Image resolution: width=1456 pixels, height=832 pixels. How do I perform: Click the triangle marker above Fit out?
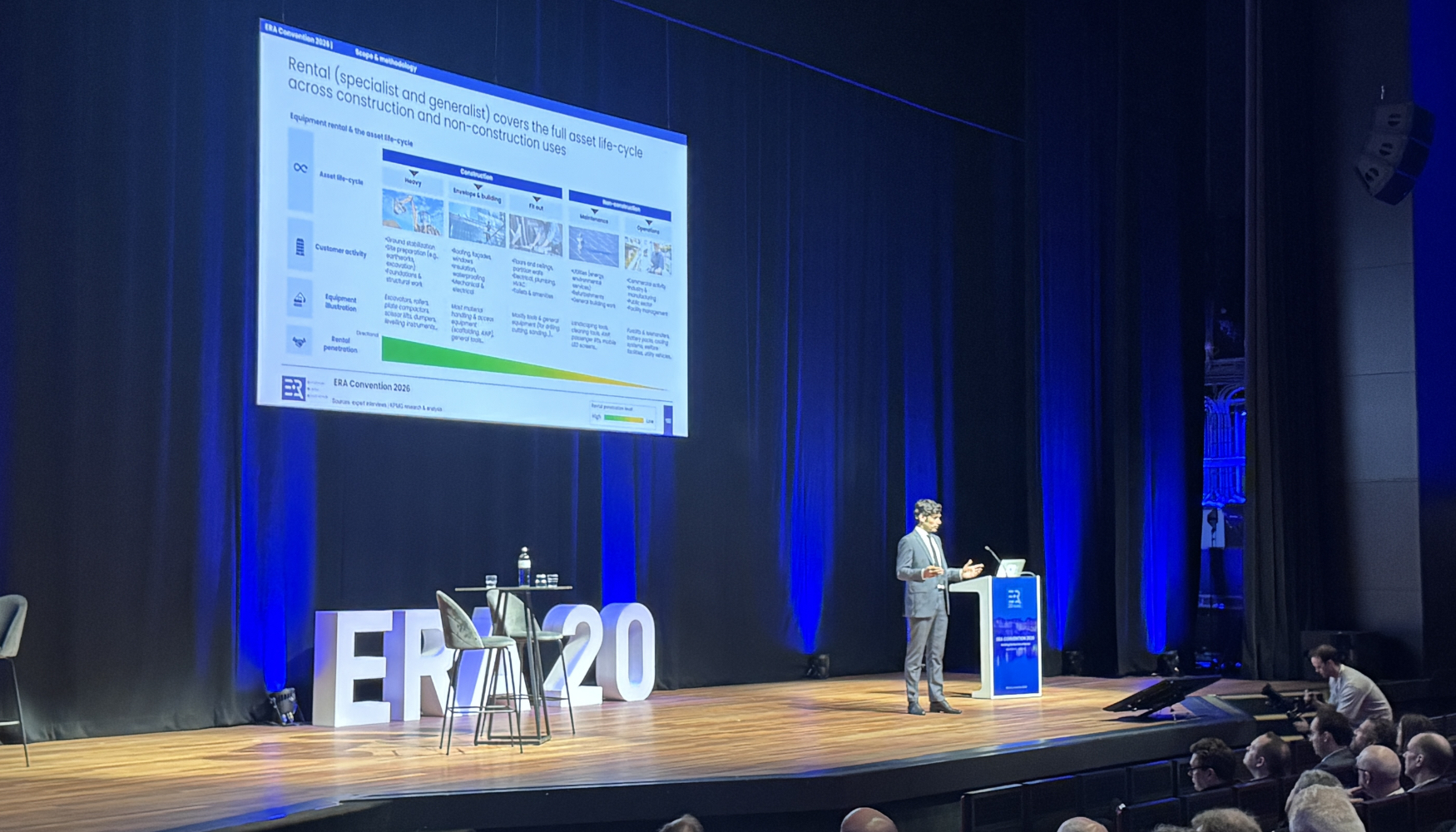click(537, 199)
